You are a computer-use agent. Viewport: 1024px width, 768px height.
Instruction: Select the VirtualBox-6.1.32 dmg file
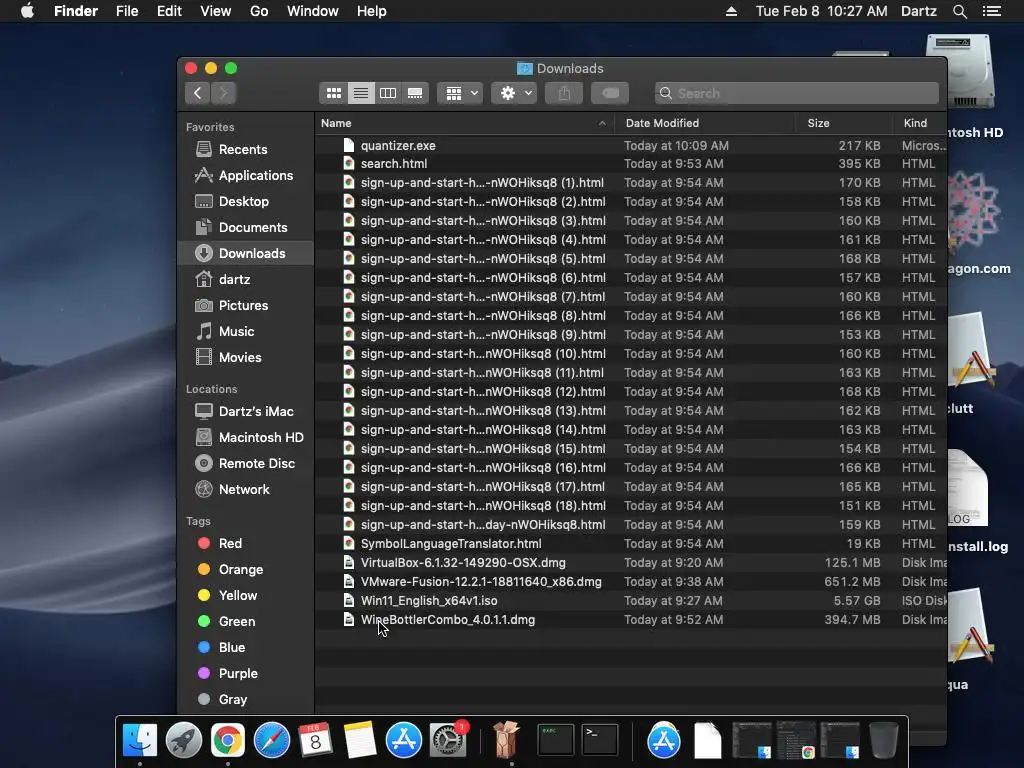[x=631, y=563]
